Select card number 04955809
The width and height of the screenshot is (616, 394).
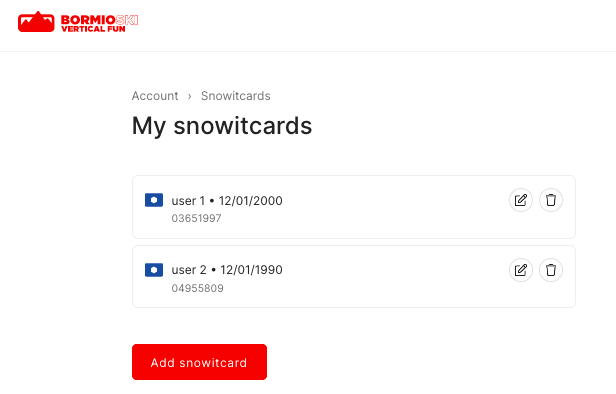tap(198, 288)
